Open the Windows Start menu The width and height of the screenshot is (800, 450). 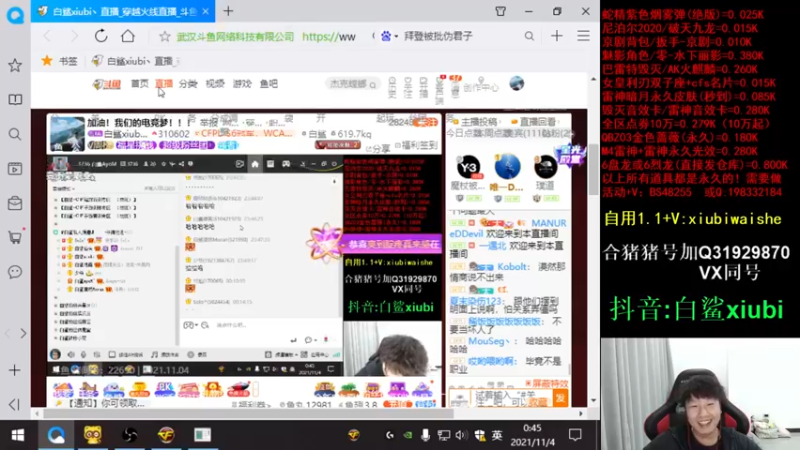[x=18, y=435]
